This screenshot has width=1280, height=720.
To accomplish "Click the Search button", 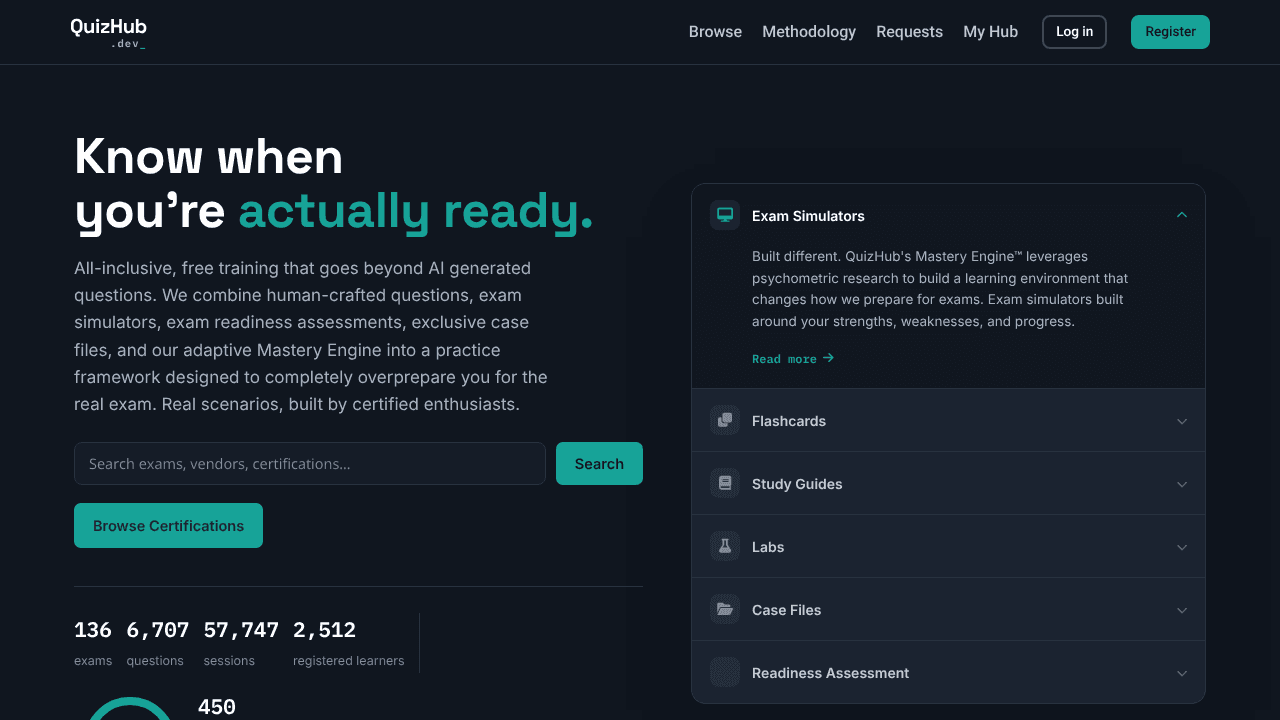I will click(x=599, y=463).
